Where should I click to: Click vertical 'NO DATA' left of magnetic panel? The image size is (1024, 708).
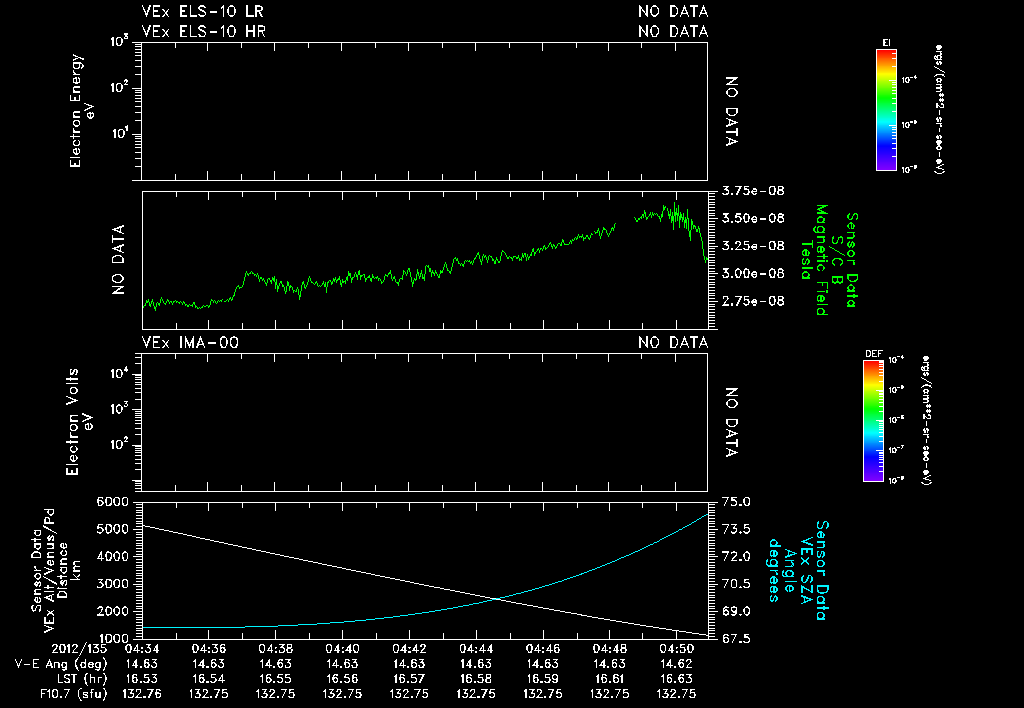(x=118, y=260)
